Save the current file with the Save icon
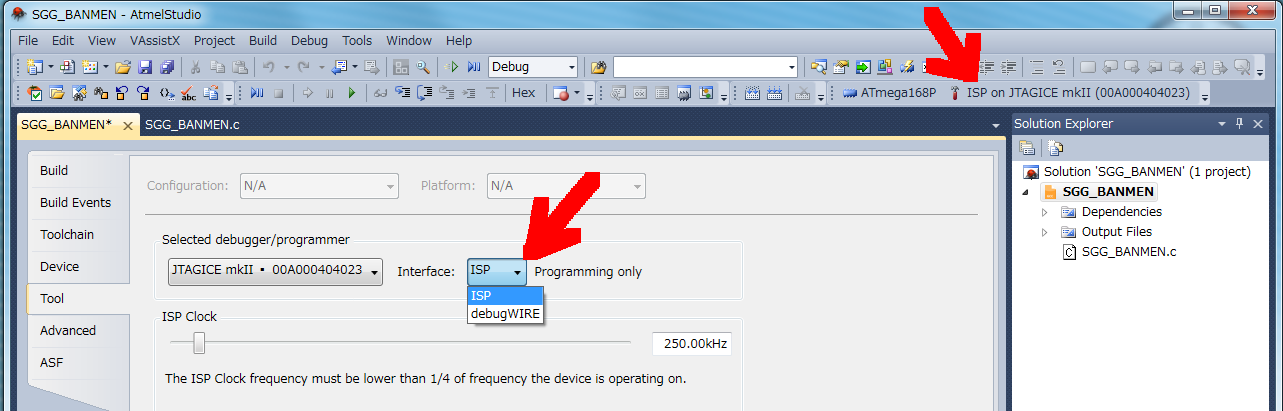 coord(145,67)
